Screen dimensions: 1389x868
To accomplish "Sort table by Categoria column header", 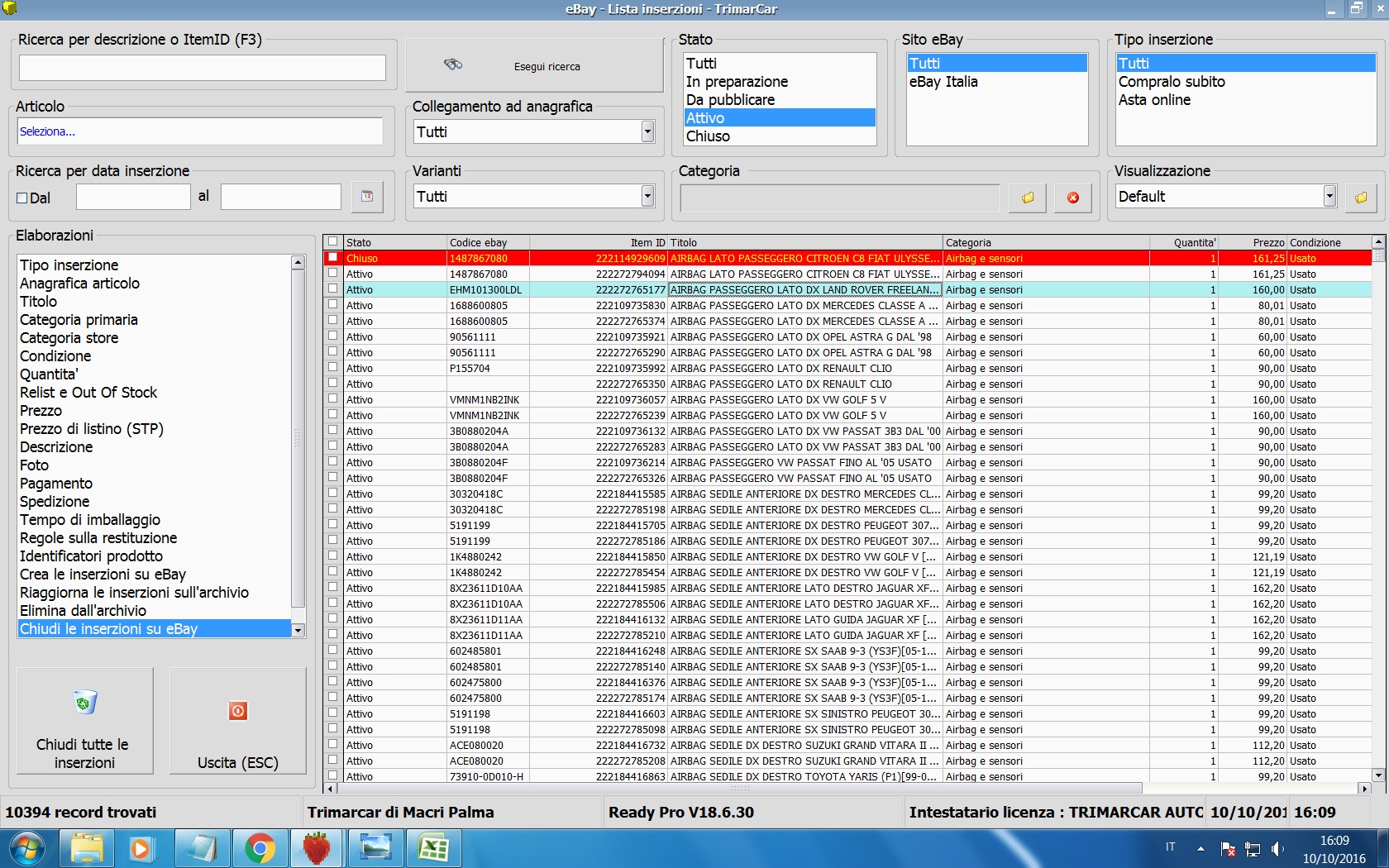I will click(1046, 242).
